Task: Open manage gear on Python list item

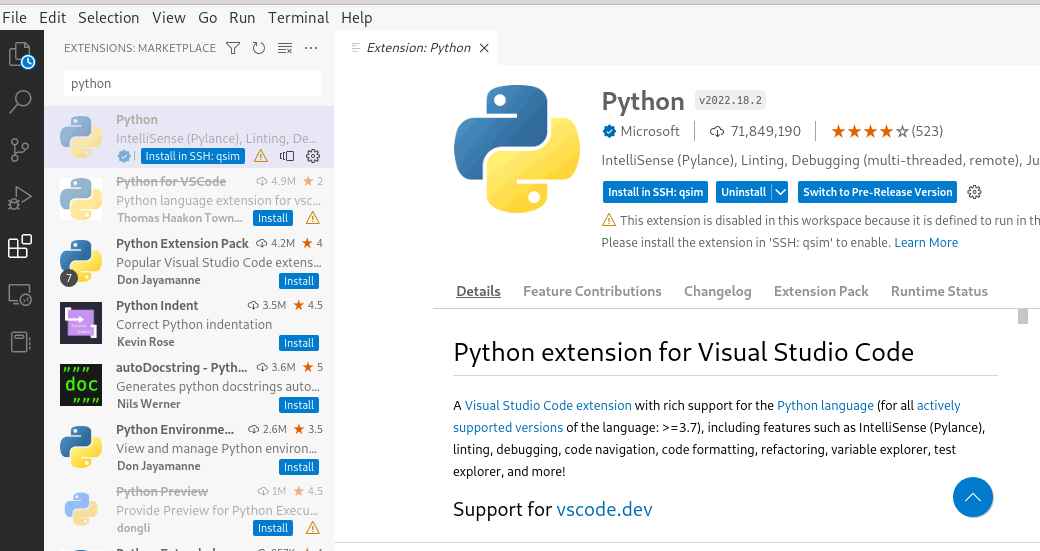Action: pos(313,156)
